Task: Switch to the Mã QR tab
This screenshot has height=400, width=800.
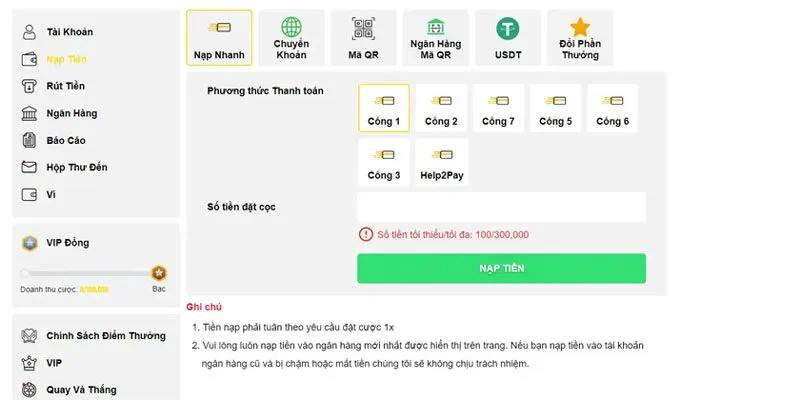Action: 362,37
